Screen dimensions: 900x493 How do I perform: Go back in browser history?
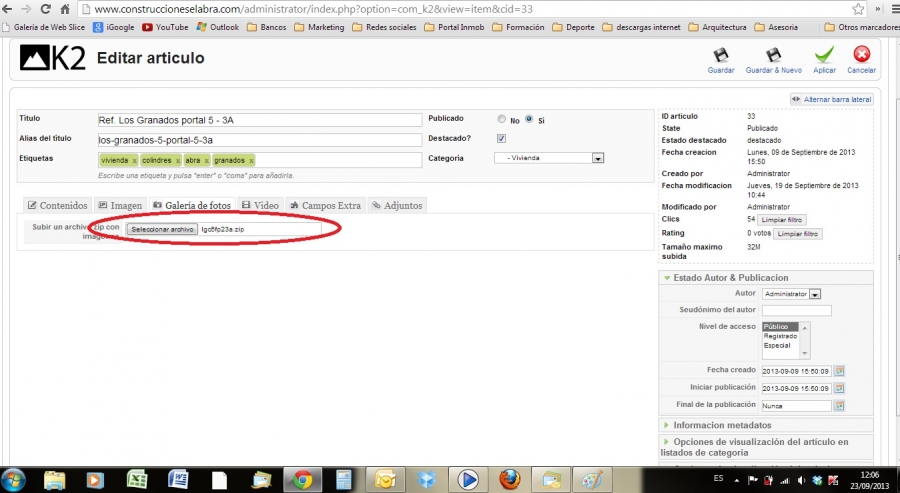(7, 9)
